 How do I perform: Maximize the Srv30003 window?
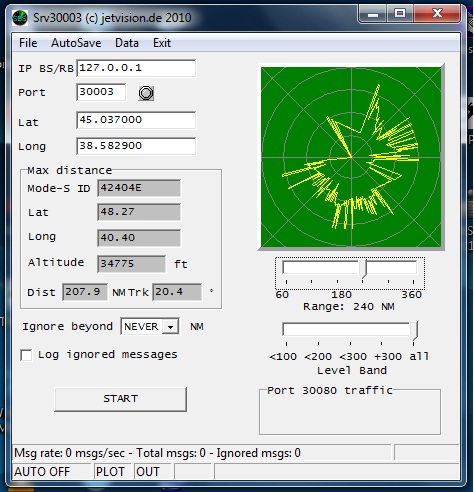click(400, 14)
